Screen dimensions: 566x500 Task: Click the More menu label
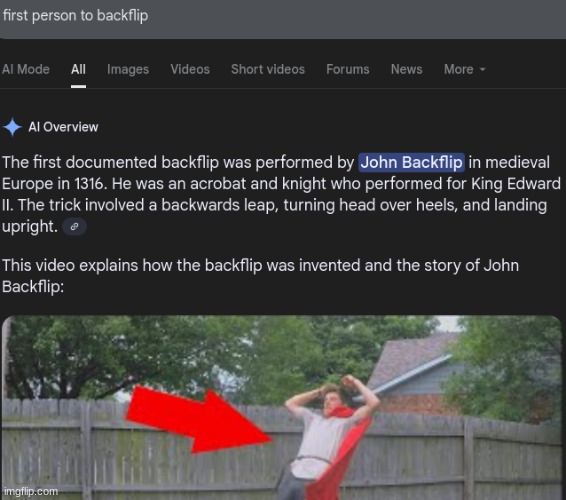458,69
